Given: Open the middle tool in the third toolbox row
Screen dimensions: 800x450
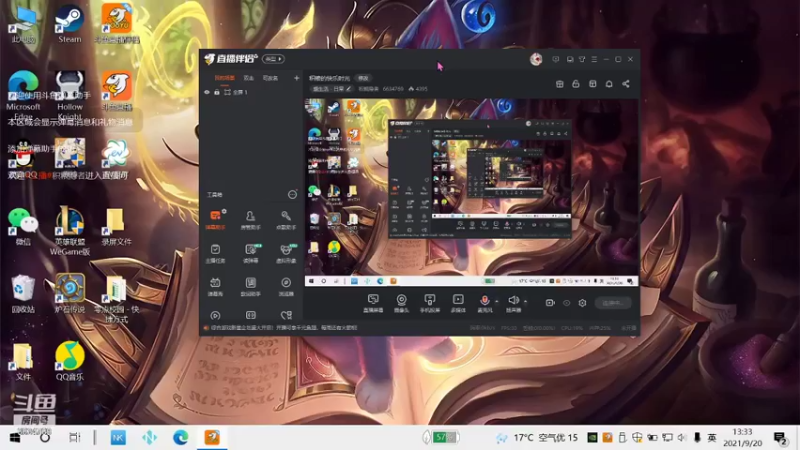Looking at the screenshot, I should pos(250,287).
